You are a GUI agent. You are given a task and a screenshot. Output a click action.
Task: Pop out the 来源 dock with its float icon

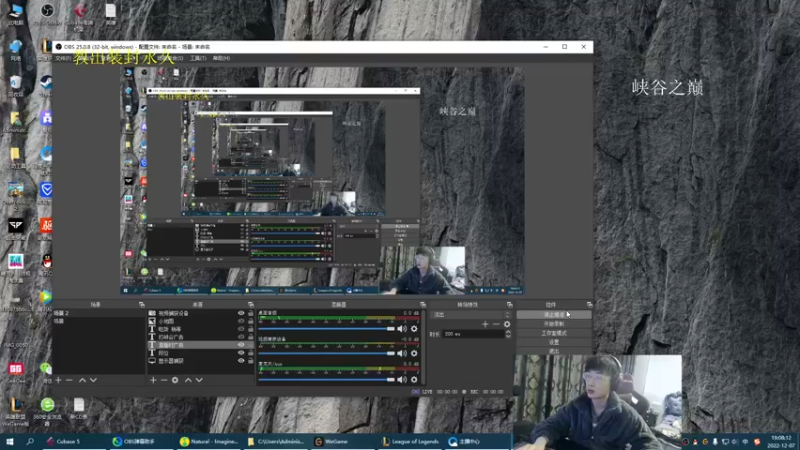tap(251, 305)
